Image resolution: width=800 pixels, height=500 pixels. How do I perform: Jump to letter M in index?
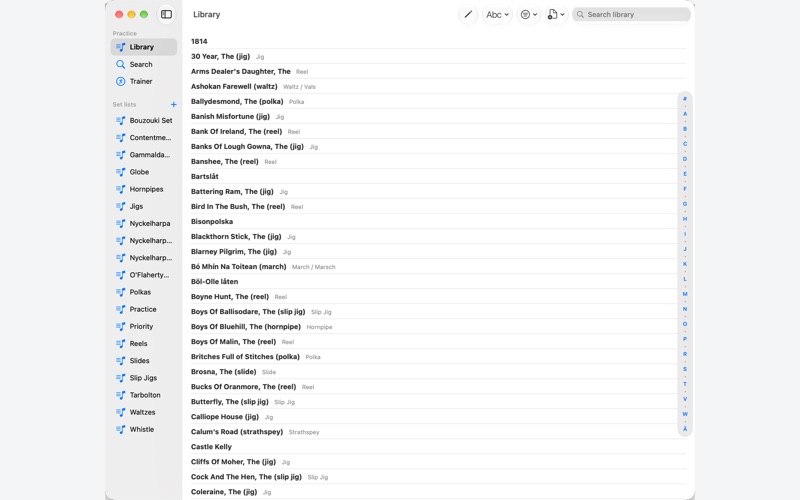[x=685, y=294]
